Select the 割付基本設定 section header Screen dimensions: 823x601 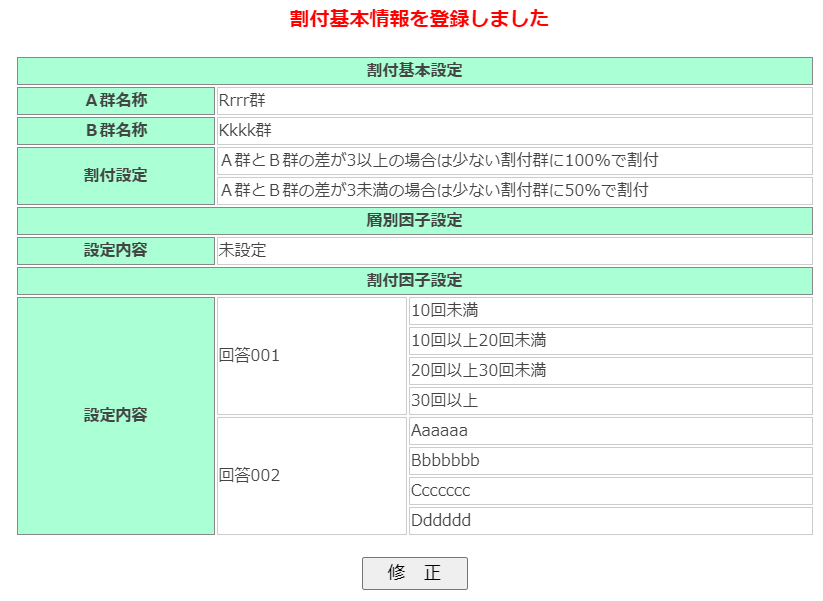(x=414, y=71)
